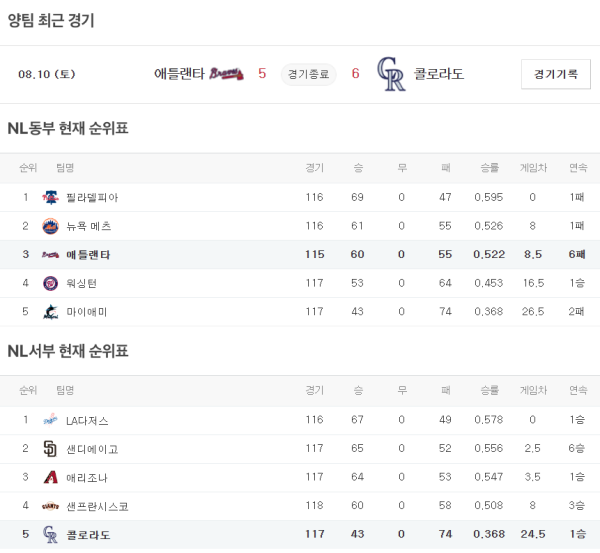Click the Colorado Rockies CR logo in header
600x553 pixels.
pos(391,73)
